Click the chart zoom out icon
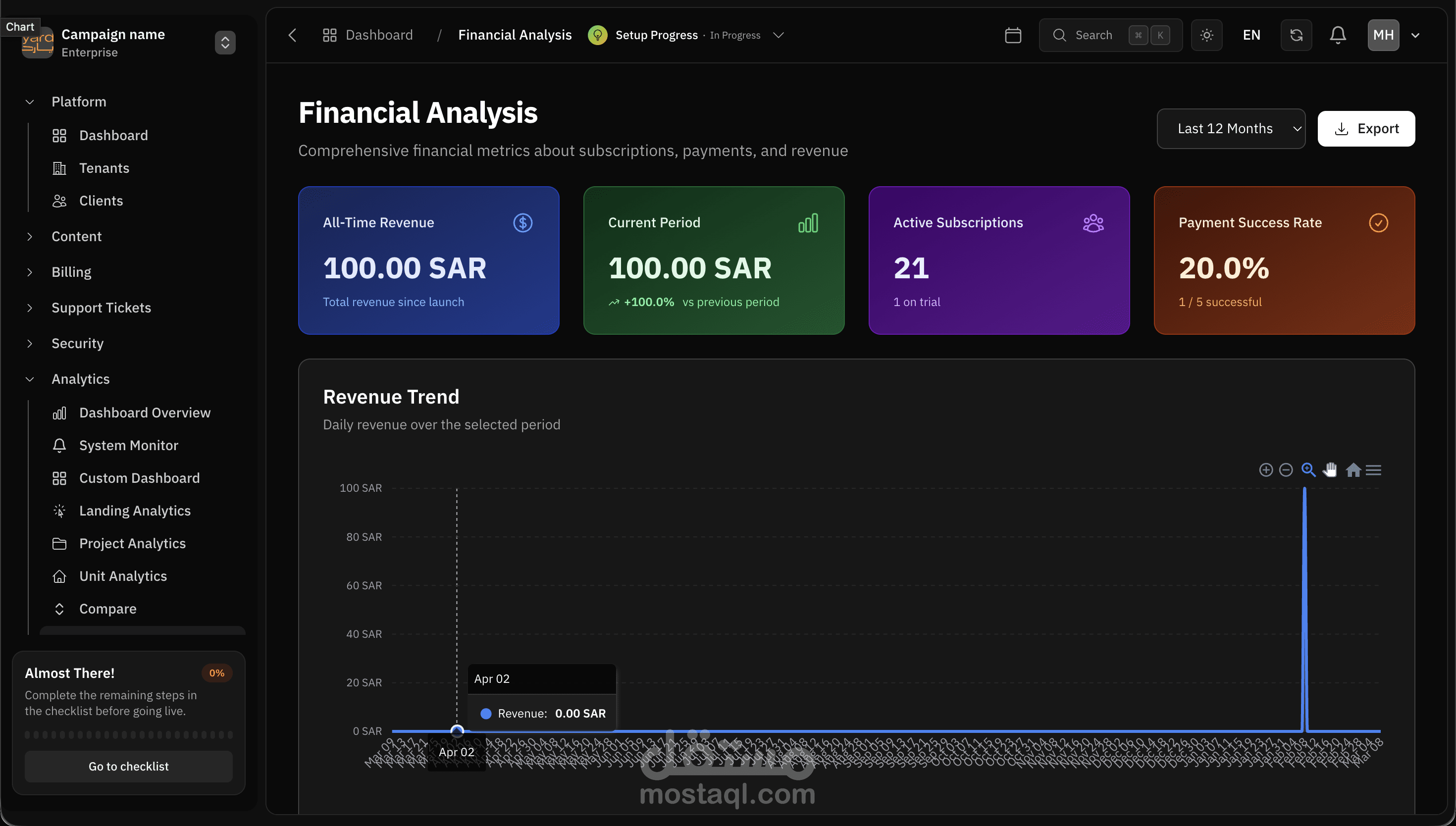 pos(1286,470)
